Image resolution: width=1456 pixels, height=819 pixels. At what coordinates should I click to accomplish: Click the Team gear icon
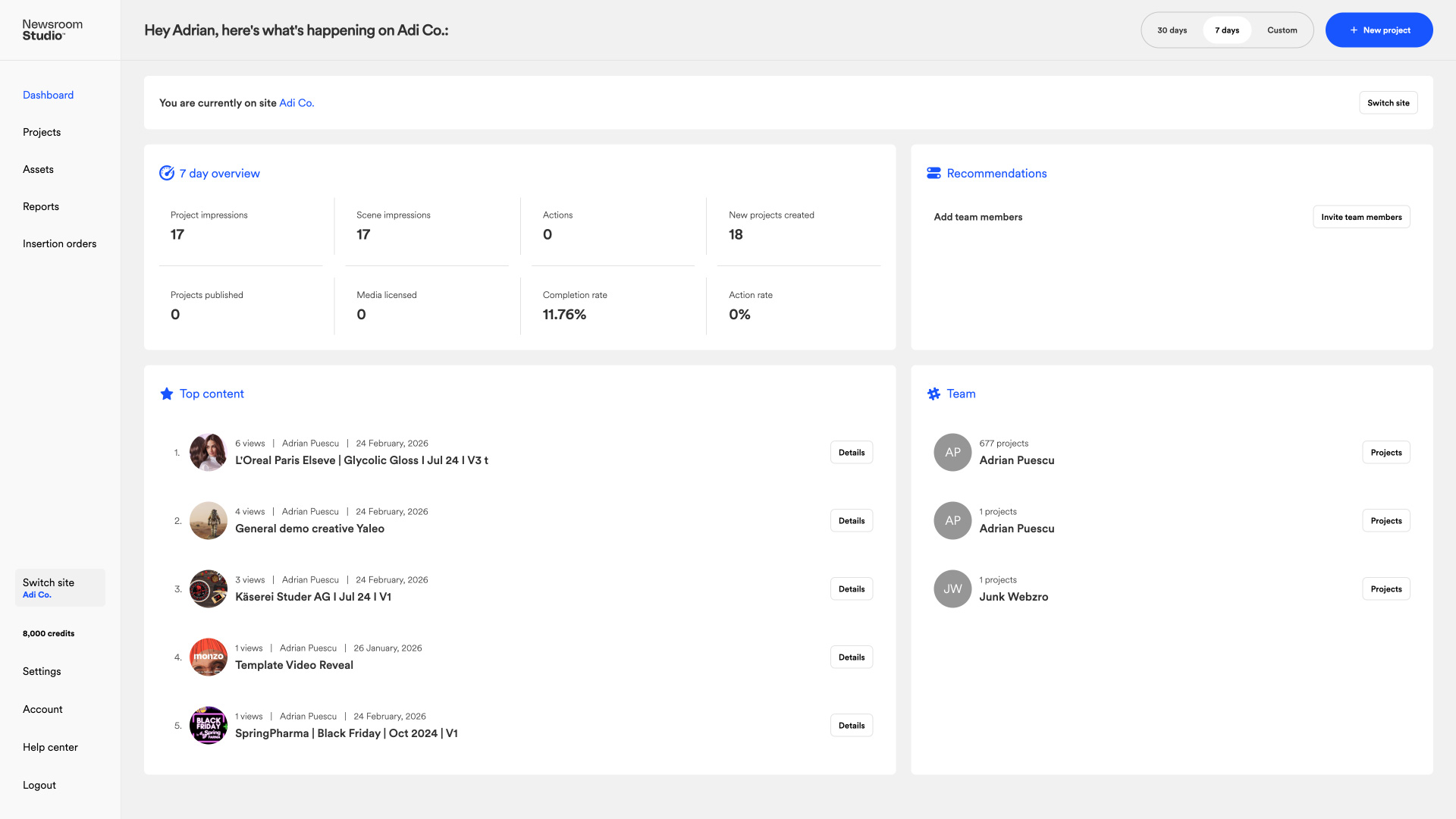click(934, 394)
